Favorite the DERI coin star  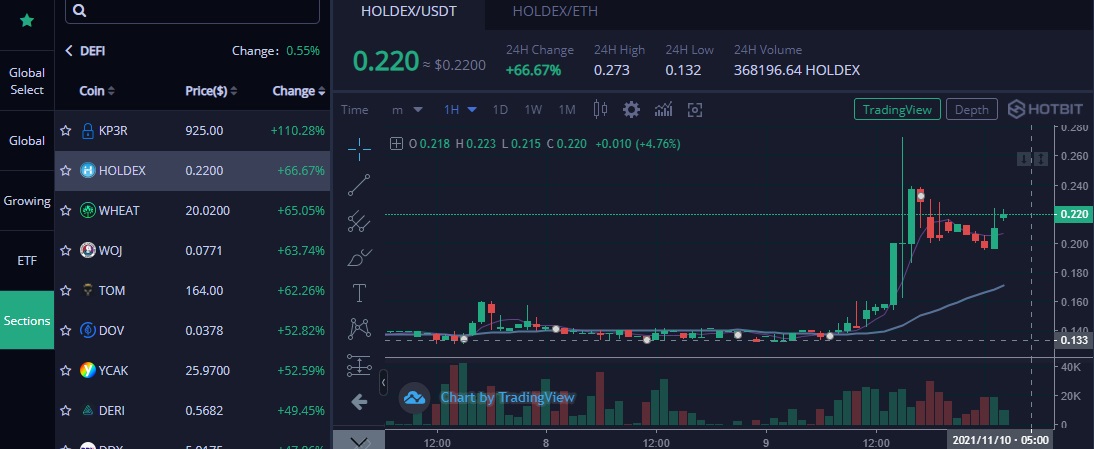coord(66,411)
